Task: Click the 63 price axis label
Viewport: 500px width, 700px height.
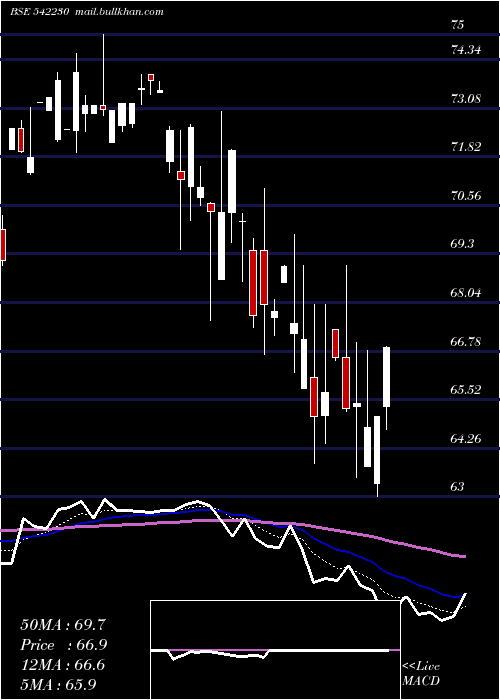Action: tap(458, 487)
